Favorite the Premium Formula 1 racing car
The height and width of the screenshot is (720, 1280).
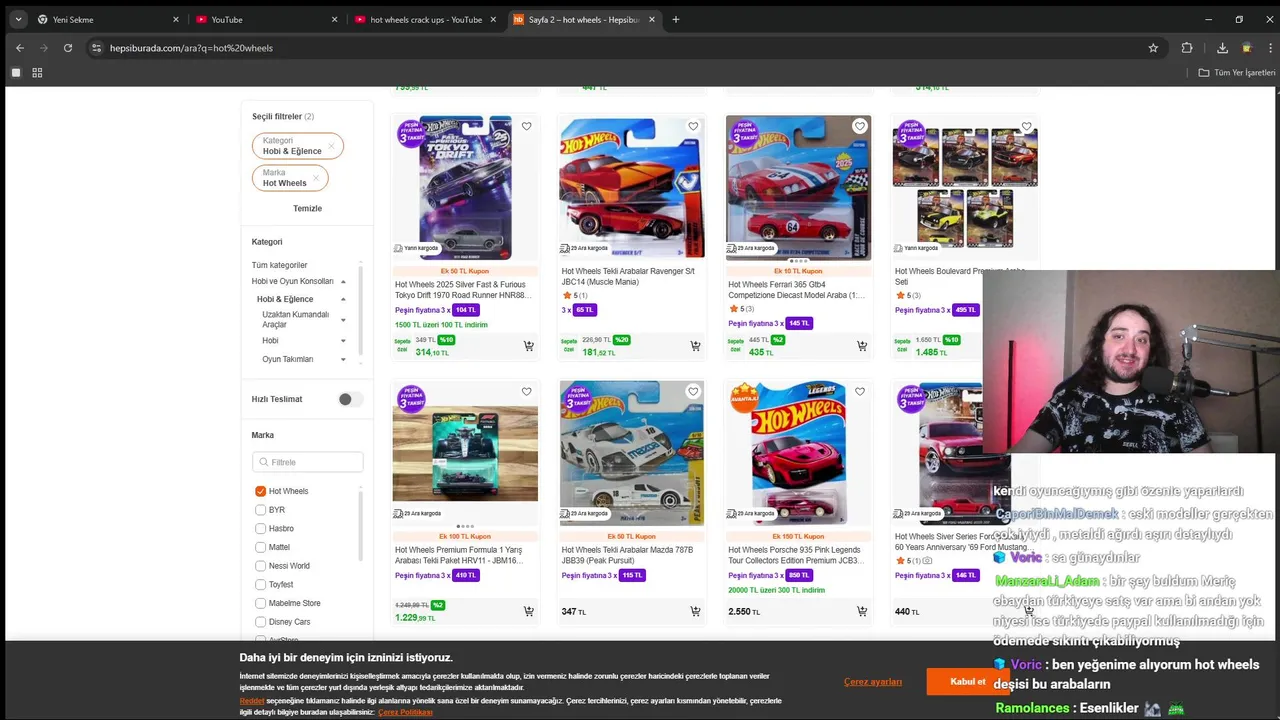click(526, 392)
